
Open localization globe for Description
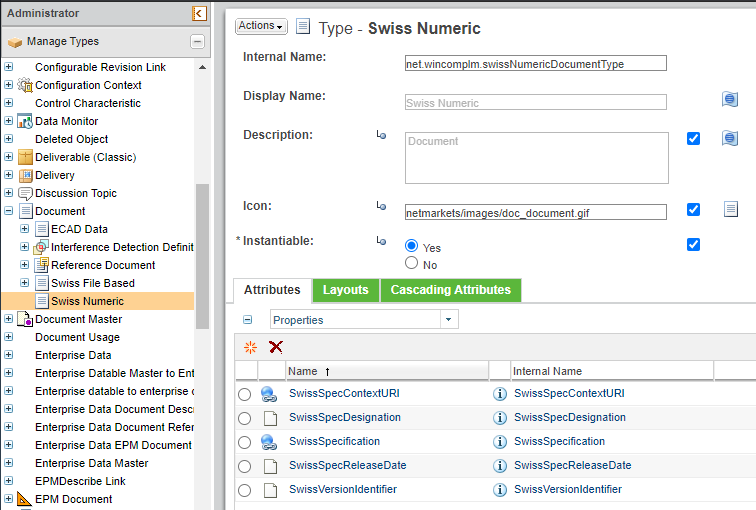click(730, 138)
